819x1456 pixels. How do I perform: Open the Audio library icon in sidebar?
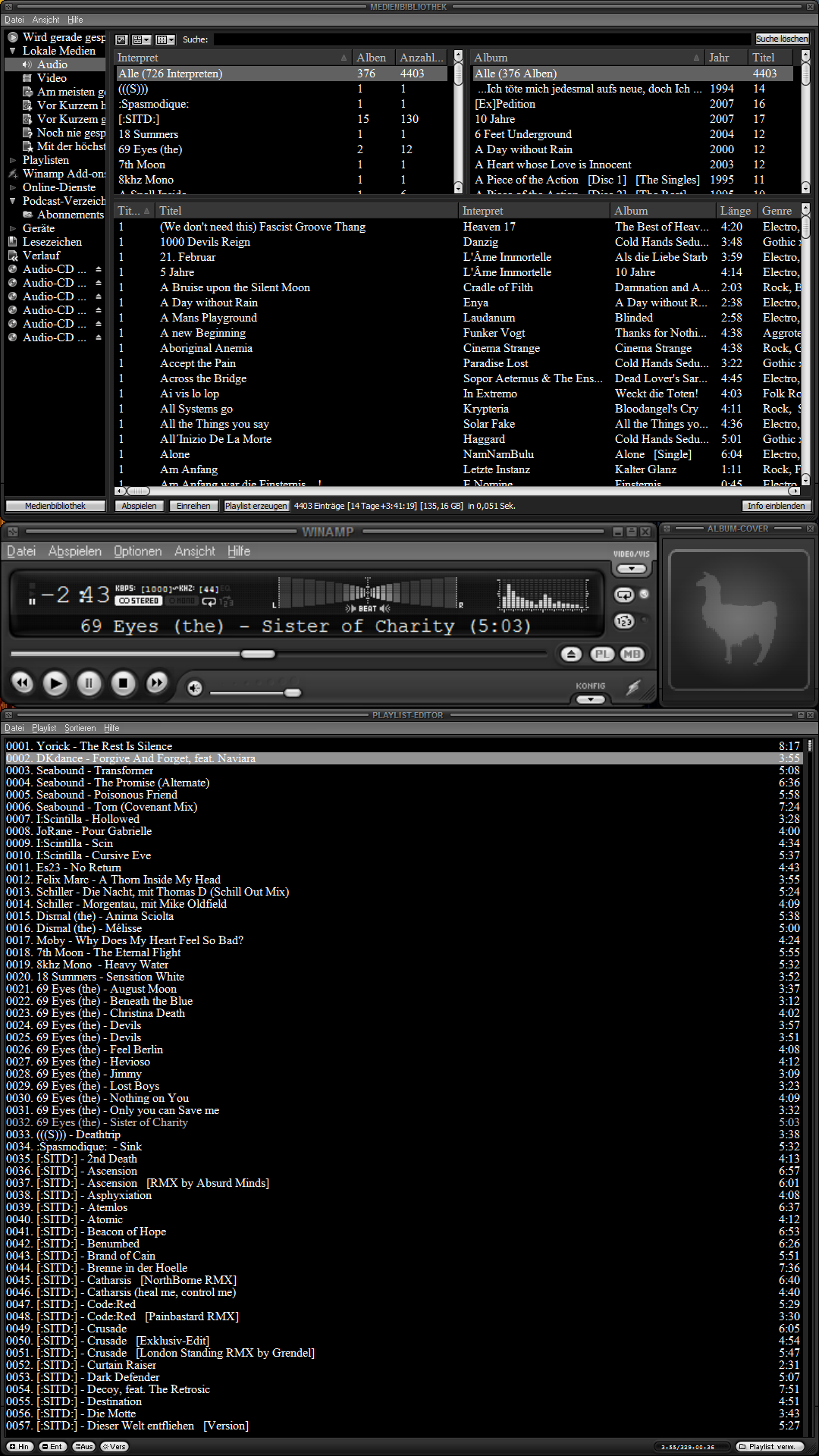[27, 64]
